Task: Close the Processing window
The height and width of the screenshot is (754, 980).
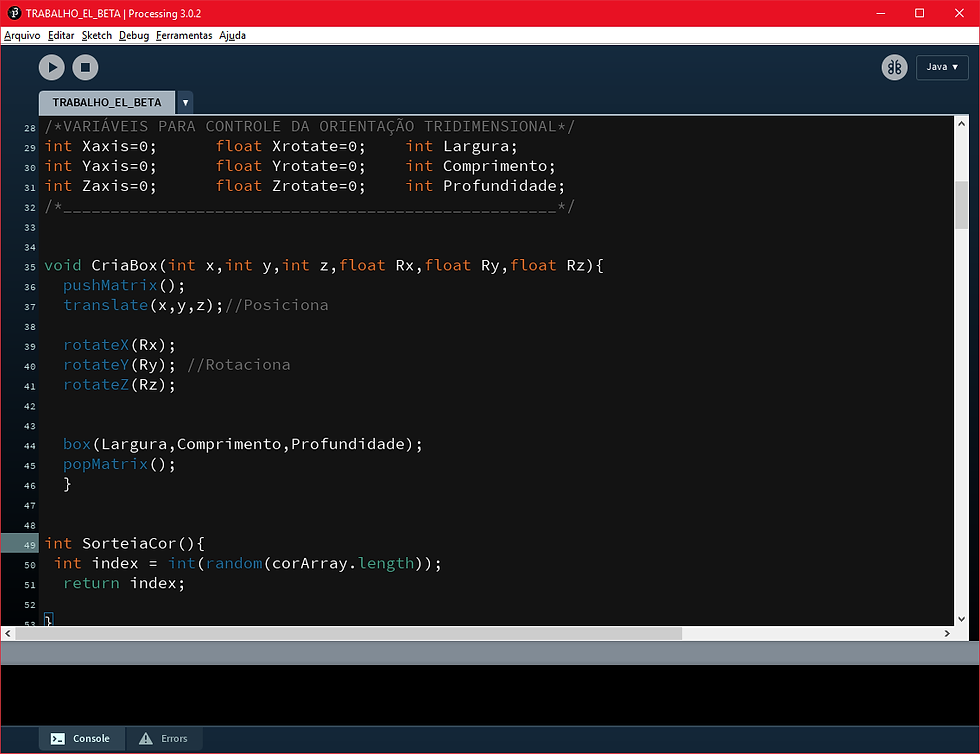Action: point(959,13)
